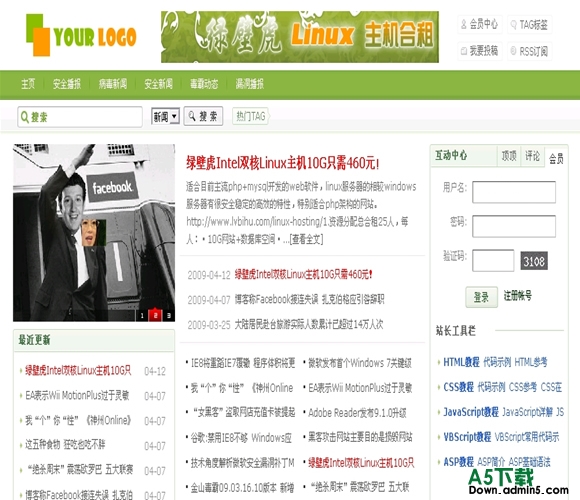580x500 pixels.
Task: Open 病毒新闻 navigation item
Action: point(113,84)
